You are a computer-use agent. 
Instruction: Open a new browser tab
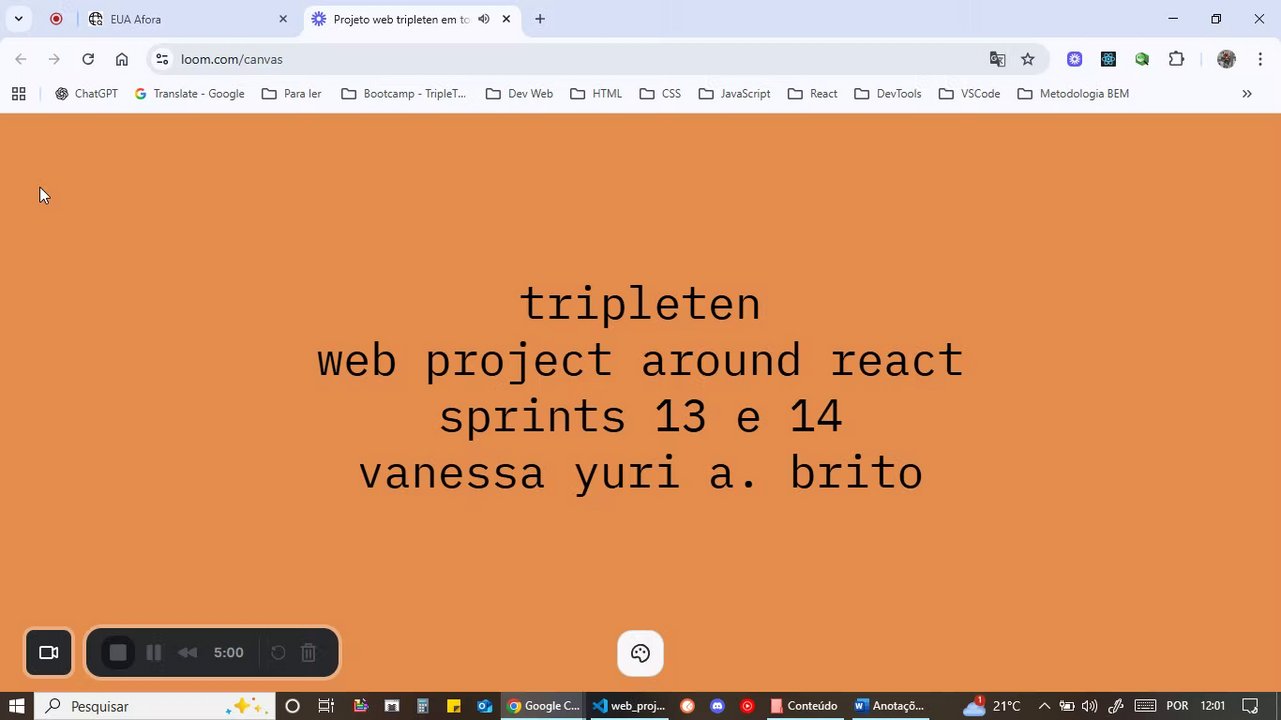[540, 19]
